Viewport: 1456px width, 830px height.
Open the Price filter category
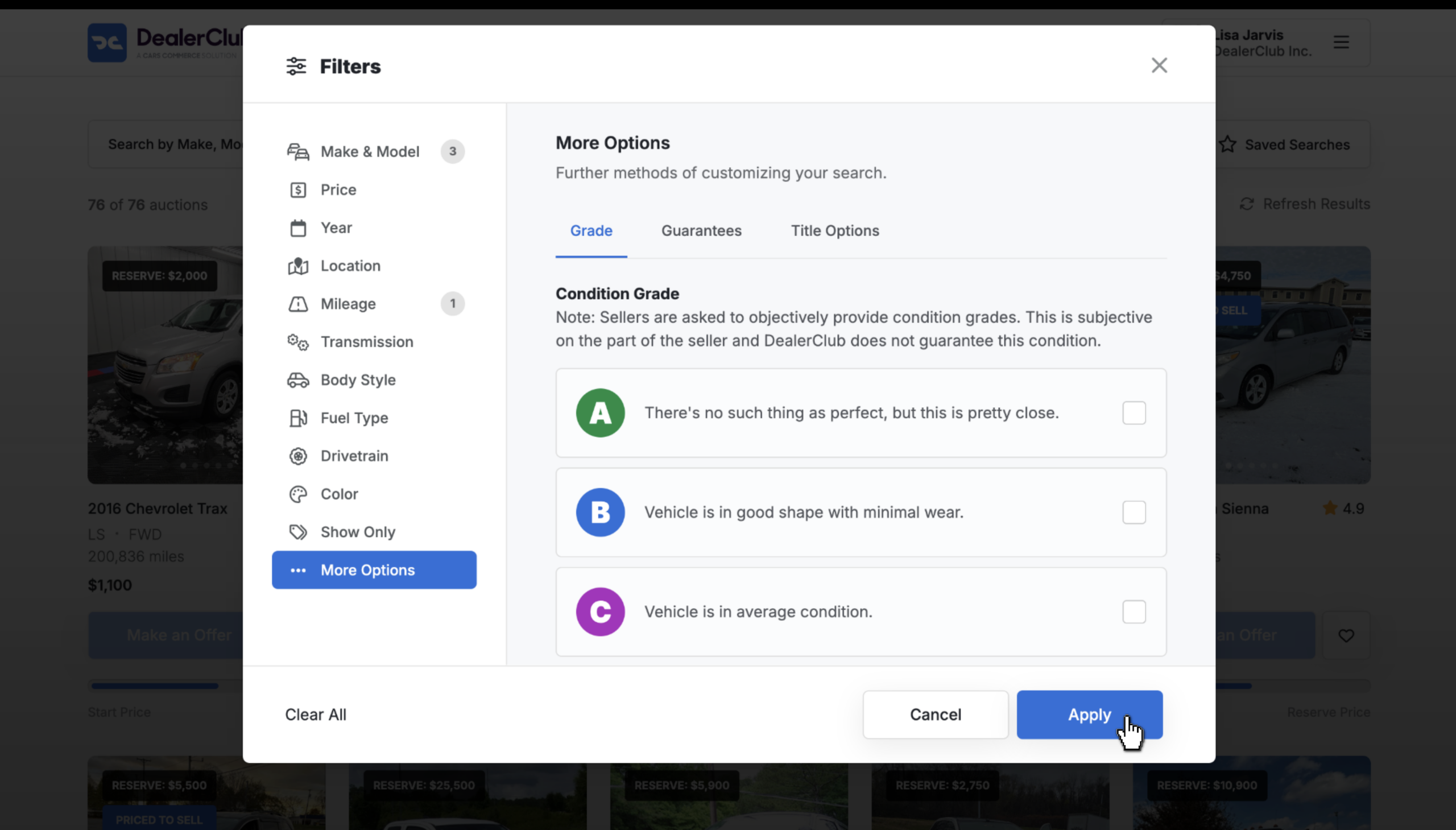click(x=374, y=190)
